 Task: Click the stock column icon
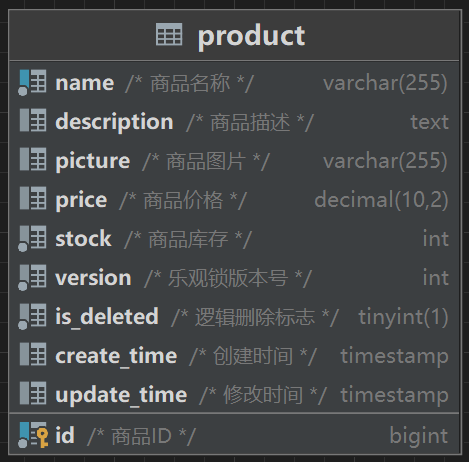(x=32, y=238)
